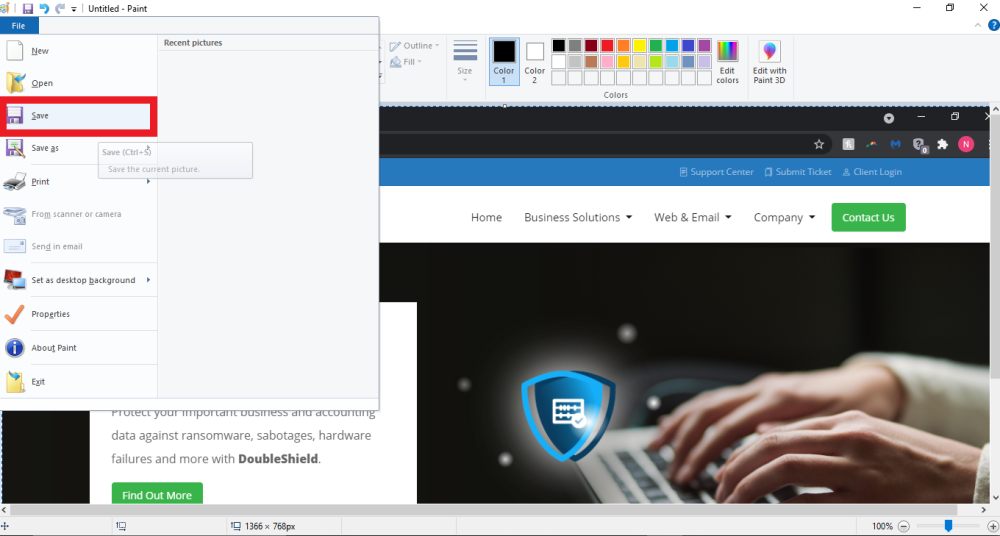Expand the Outline dropdown
The height and width of the screenshot is (536, 1000).
(415, 46)
